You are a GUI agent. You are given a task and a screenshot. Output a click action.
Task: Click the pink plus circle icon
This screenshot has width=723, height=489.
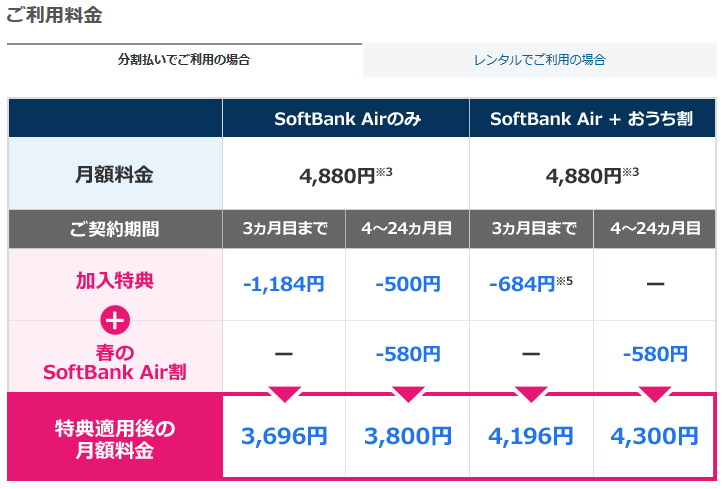115,320
